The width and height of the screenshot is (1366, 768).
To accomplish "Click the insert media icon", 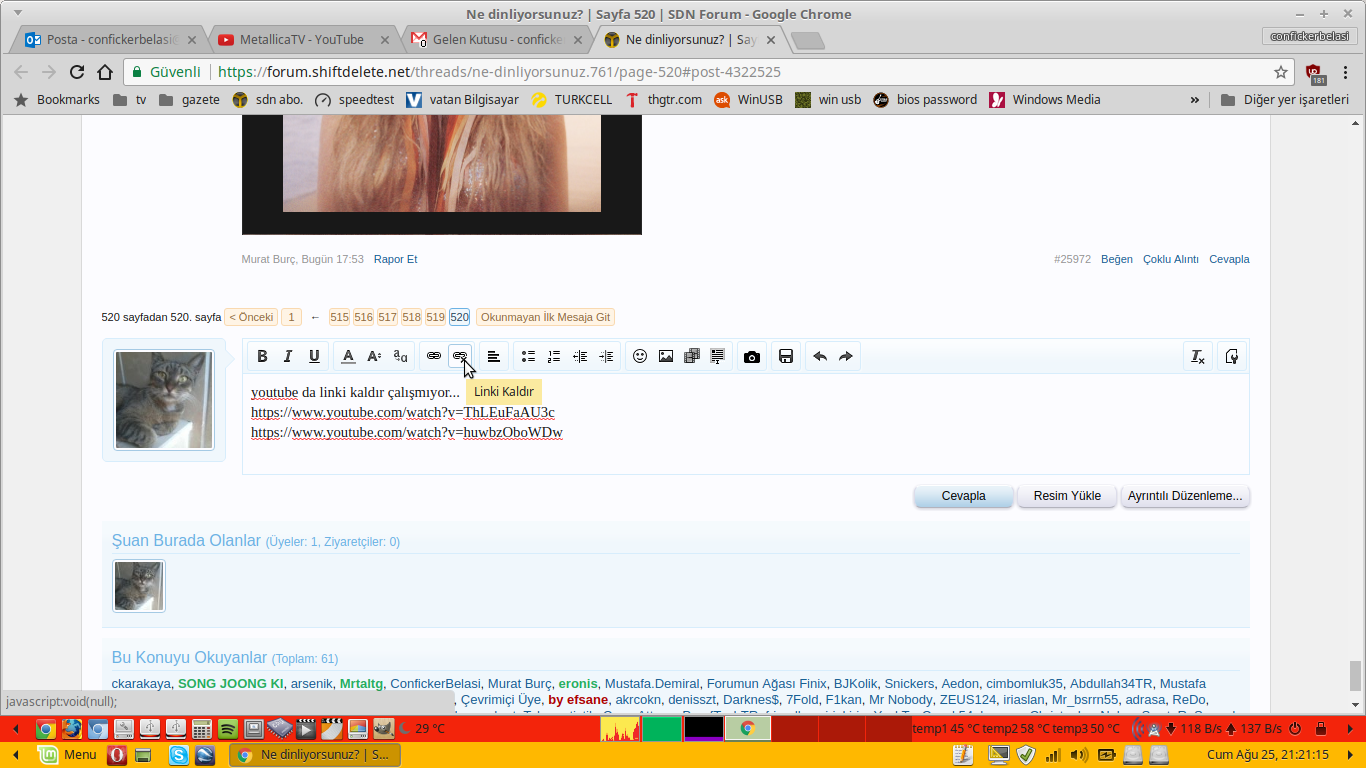I will click(x=692, y=356).
